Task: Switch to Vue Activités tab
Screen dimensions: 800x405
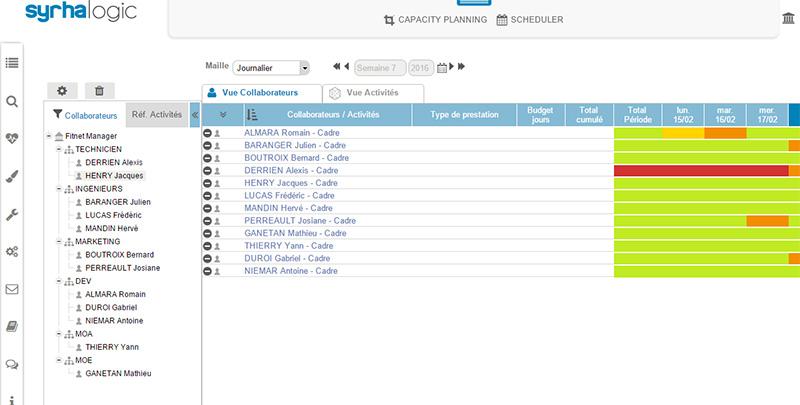Action: point(373,93)
